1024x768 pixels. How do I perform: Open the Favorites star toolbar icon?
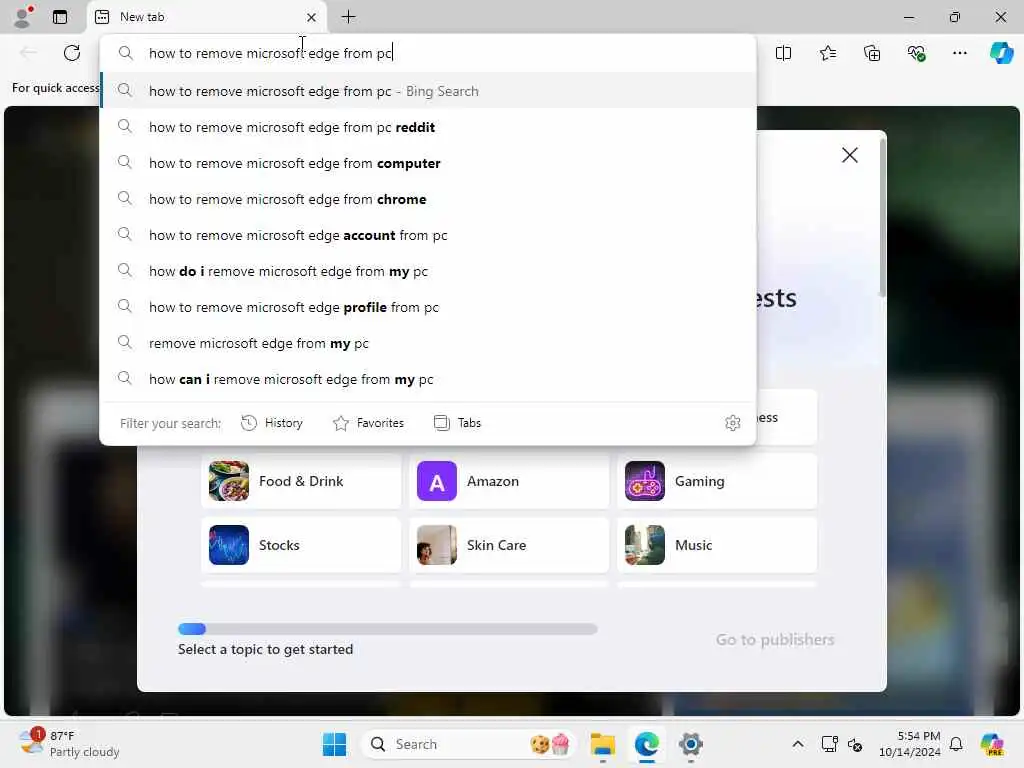click(827, 53)
